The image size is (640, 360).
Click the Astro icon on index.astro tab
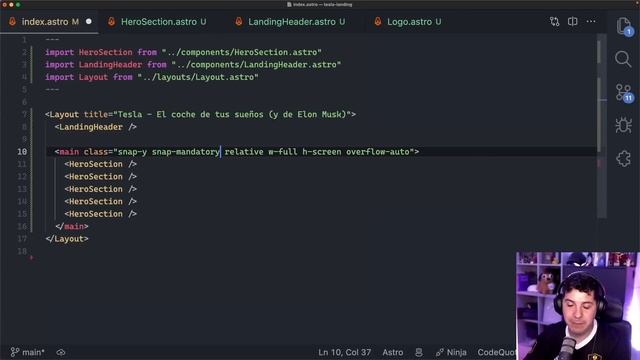click(13, 22)
